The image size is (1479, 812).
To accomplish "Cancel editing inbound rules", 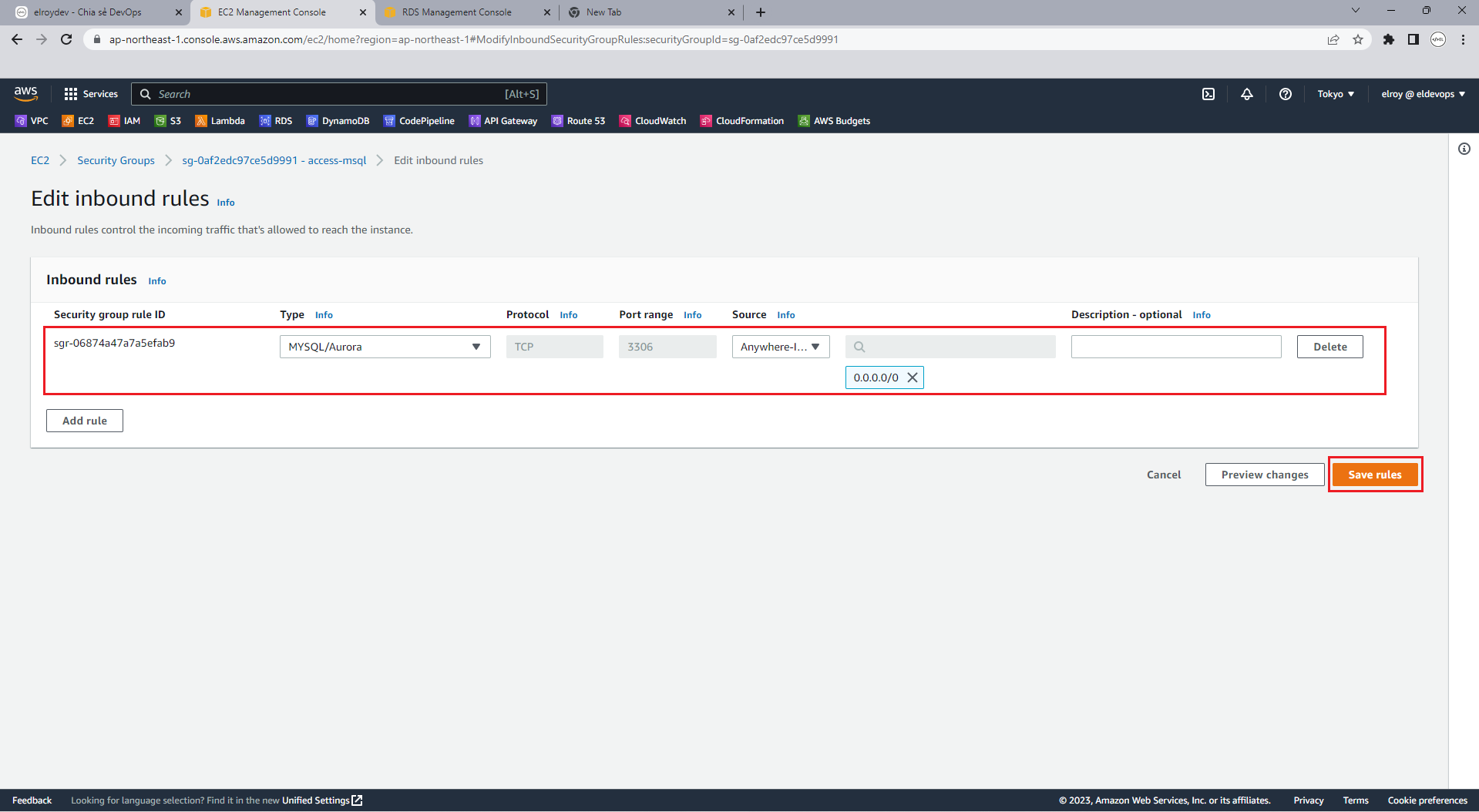I will pos(1164,475).
